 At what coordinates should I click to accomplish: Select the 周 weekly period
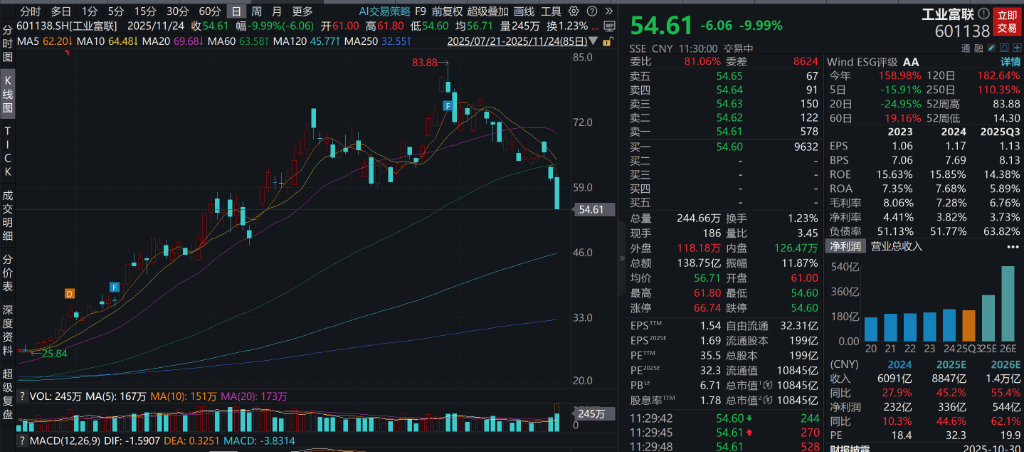(x=257, y=11)
